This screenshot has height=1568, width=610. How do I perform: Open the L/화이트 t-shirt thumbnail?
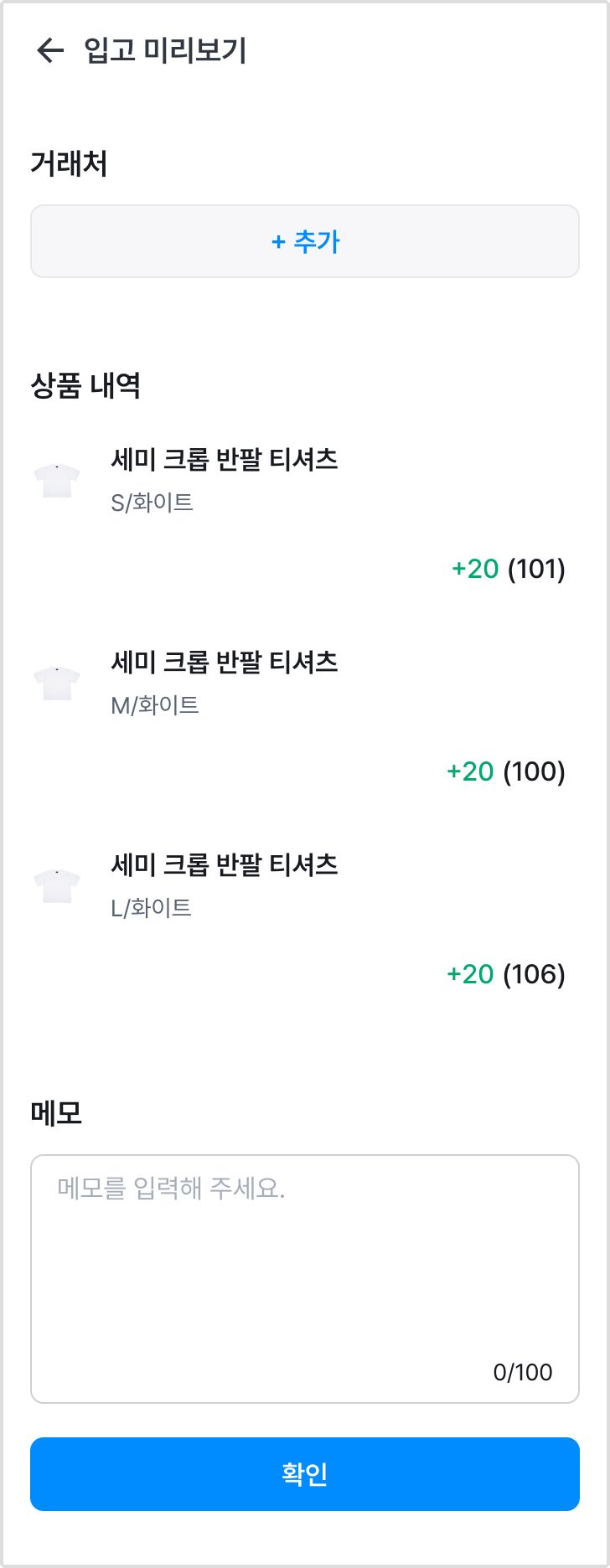tap(57, 886)
